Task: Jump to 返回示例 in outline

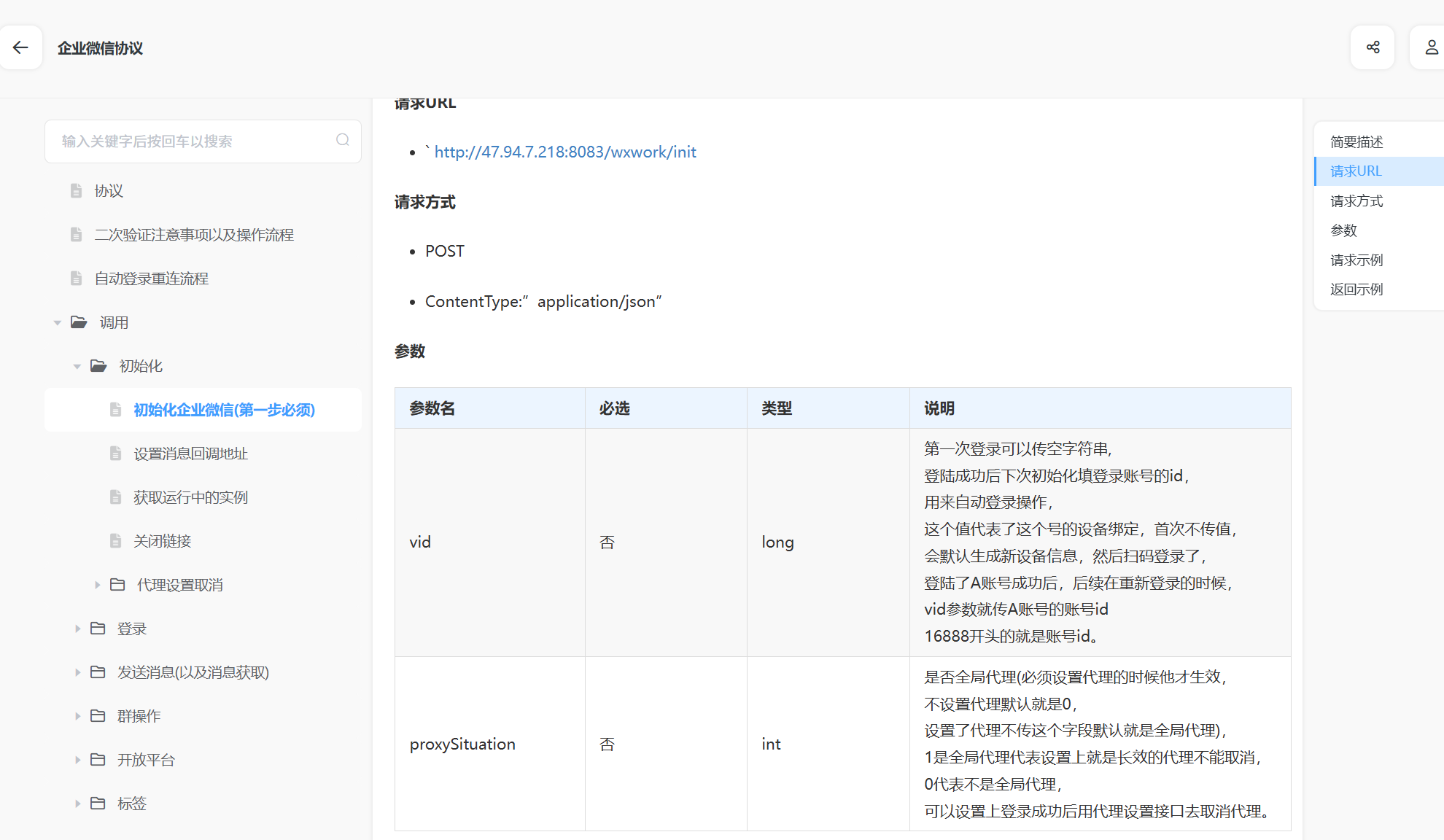Action: (1356, 289)
